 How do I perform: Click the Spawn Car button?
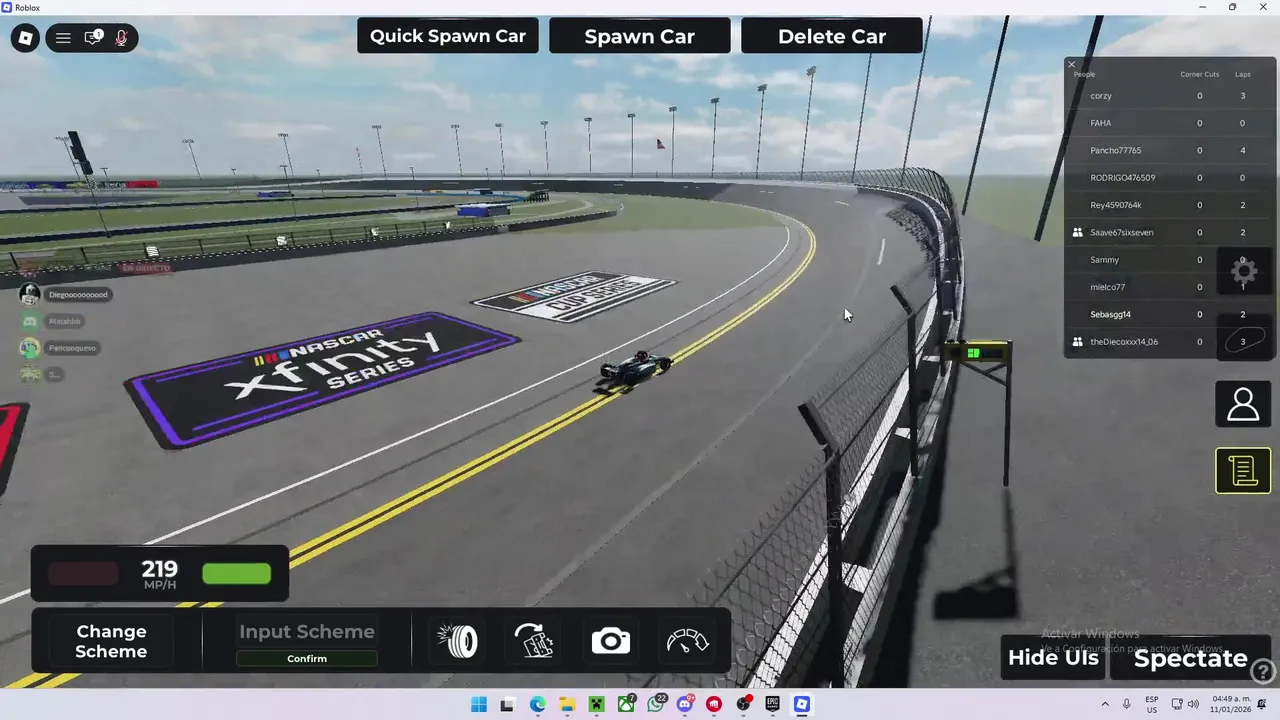(640, 36)
